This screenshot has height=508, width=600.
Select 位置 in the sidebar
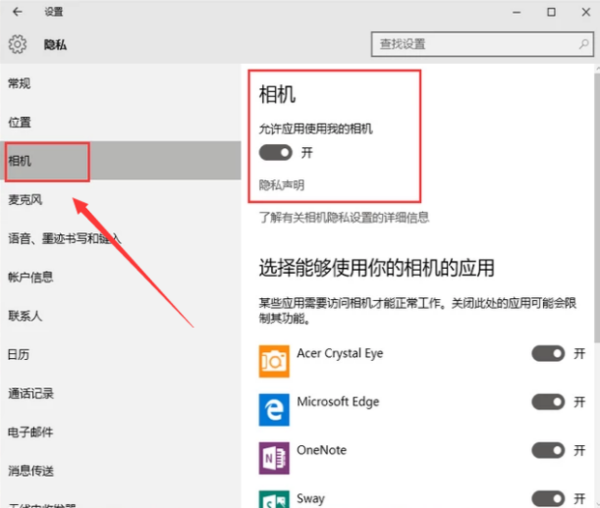[x=20, y=122]
